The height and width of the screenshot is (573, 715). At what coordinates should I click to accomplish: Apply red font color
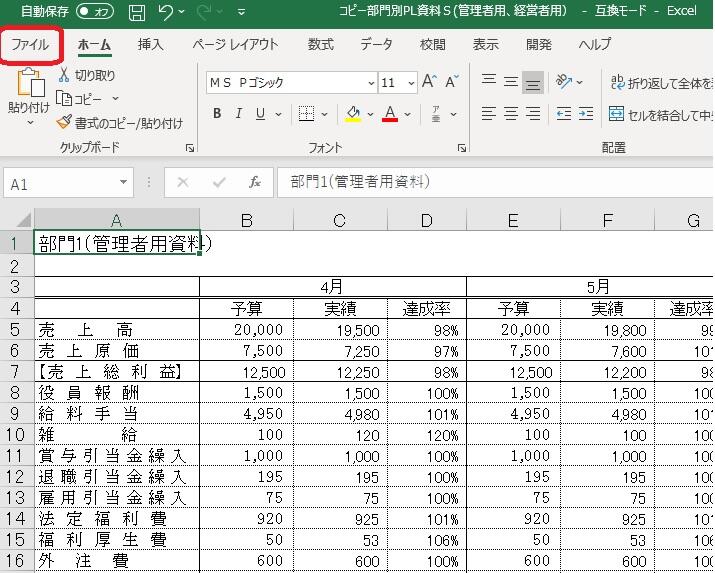pos(389,114)
